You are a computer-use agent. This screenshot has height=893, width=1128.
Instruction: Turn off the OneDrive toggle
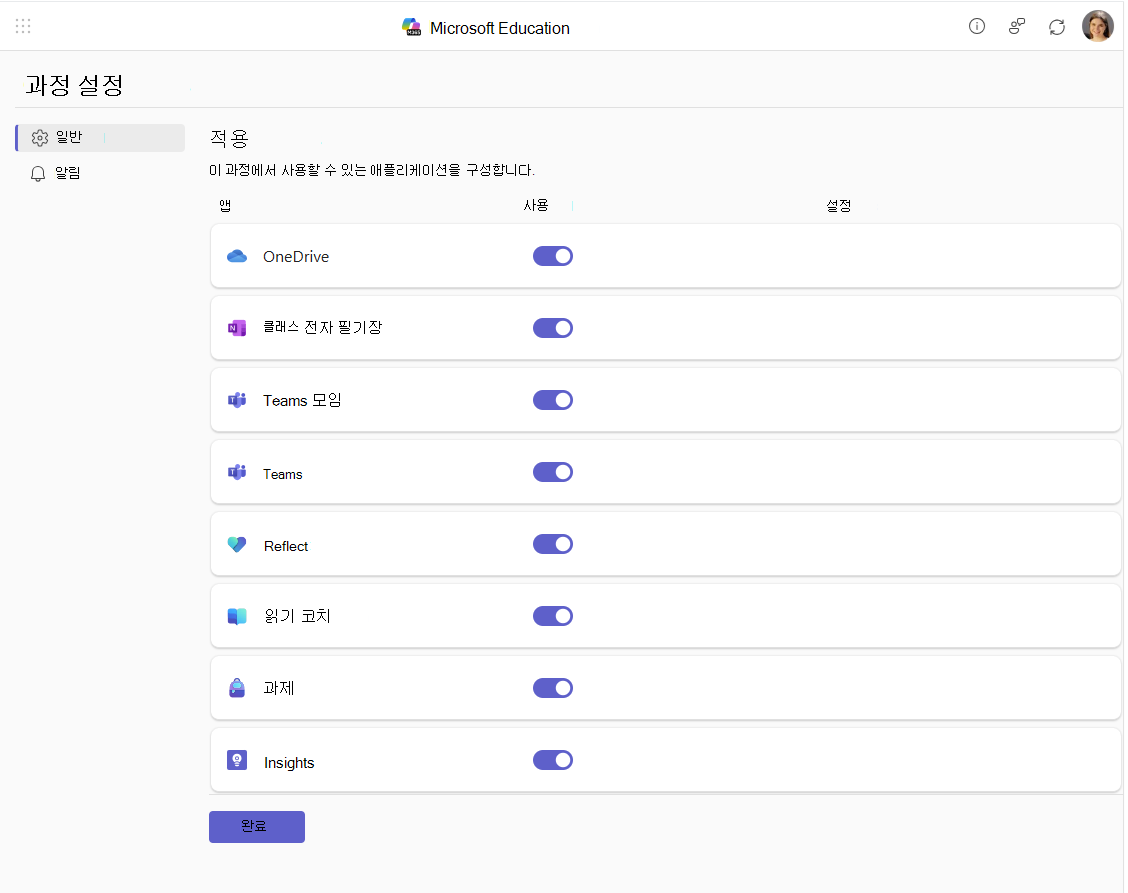tap(552, 256)
